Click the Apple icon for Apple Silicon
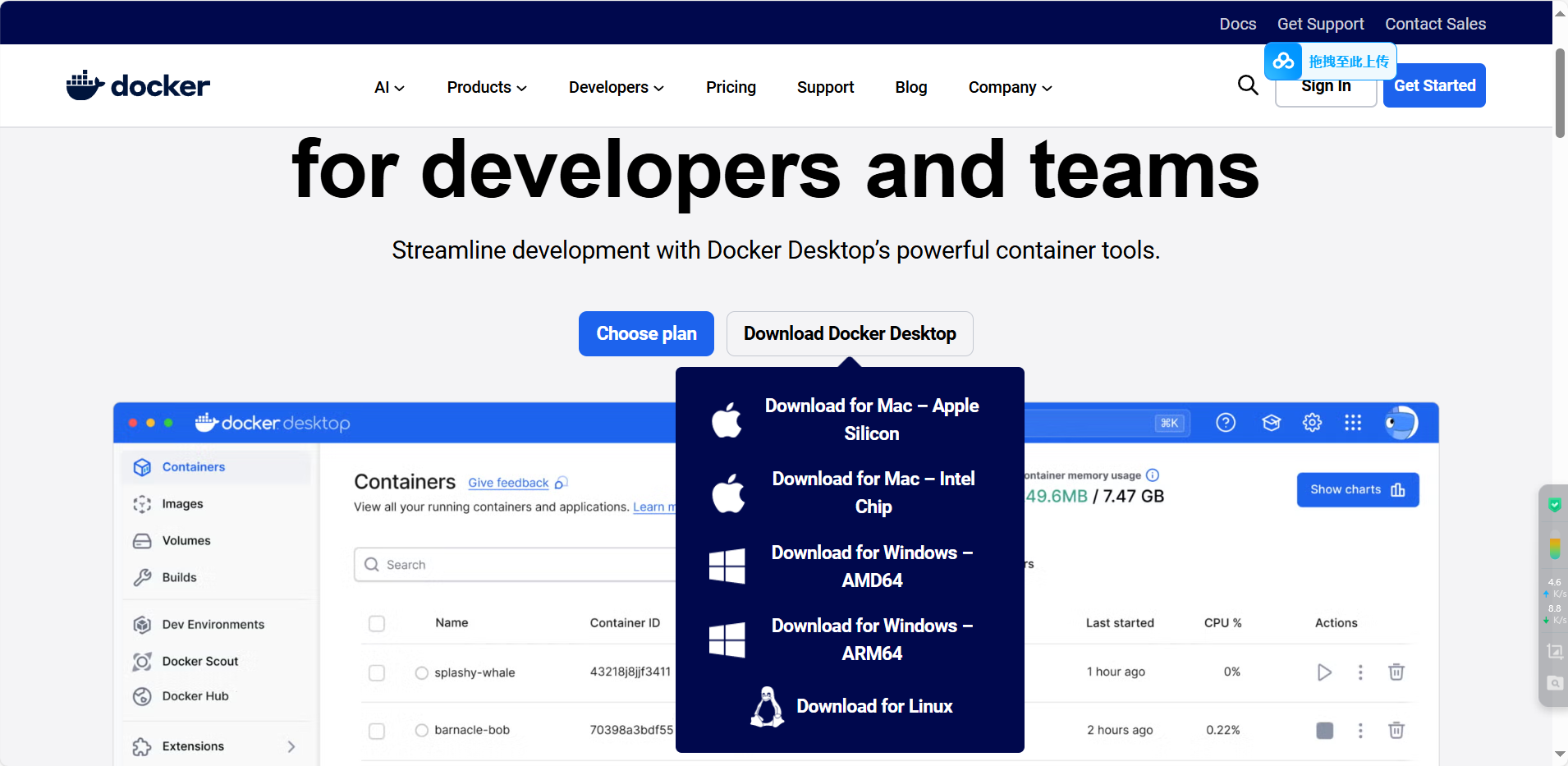Image resolution: width=1568 pixels, height=766 pixels. [x=727, y=420]
